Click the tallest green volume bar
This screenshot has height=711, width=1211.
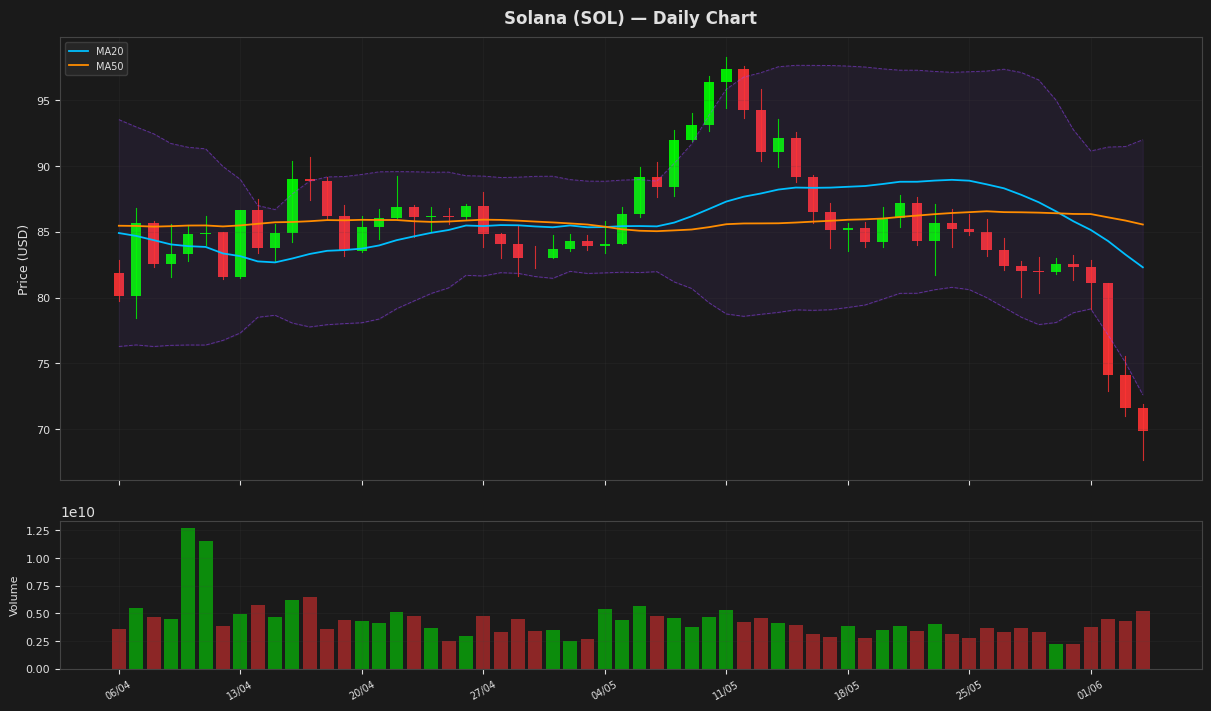[188, 598]
